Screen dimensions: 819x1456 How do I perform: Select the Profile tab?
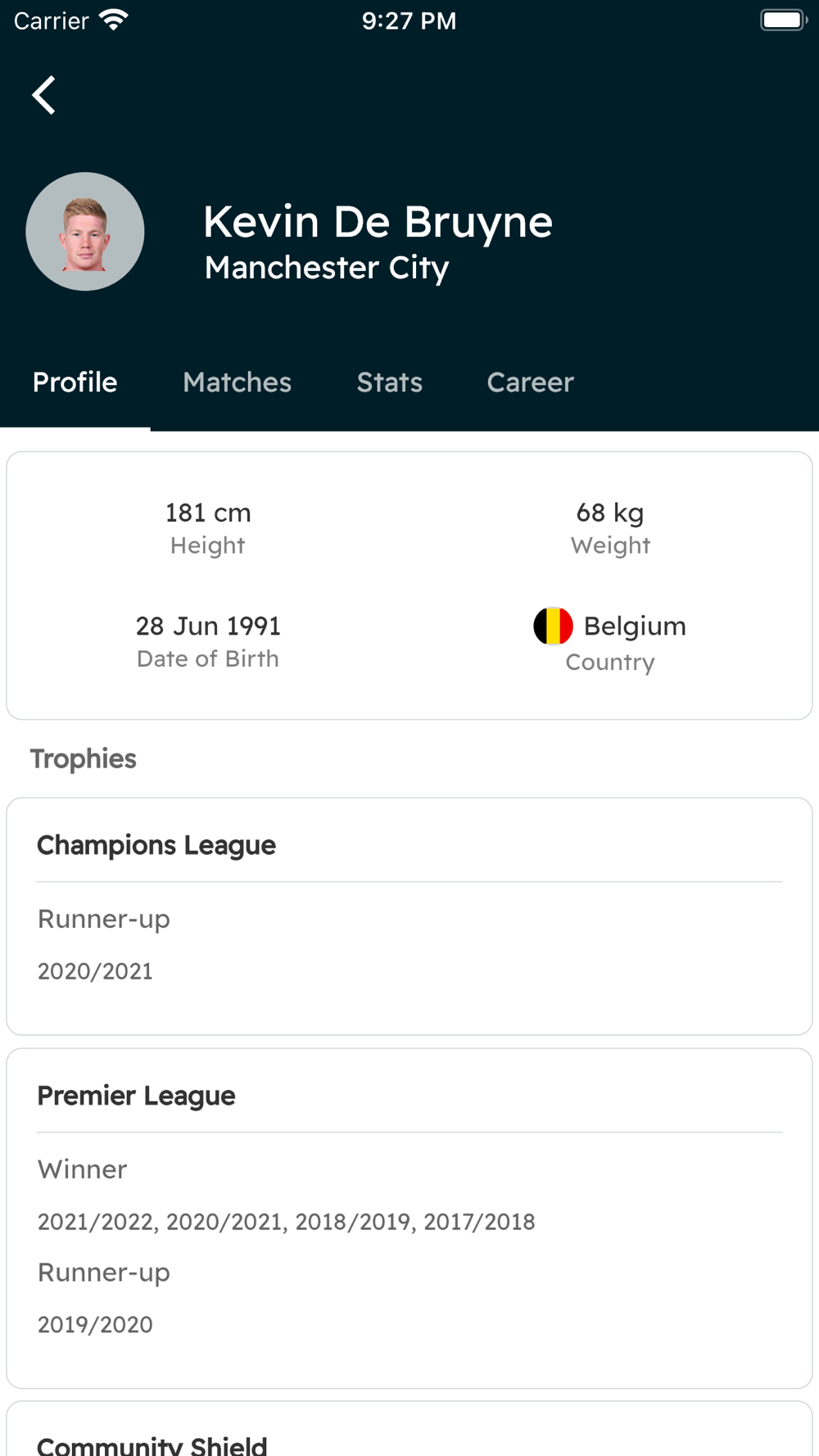(x=75, y=382)
